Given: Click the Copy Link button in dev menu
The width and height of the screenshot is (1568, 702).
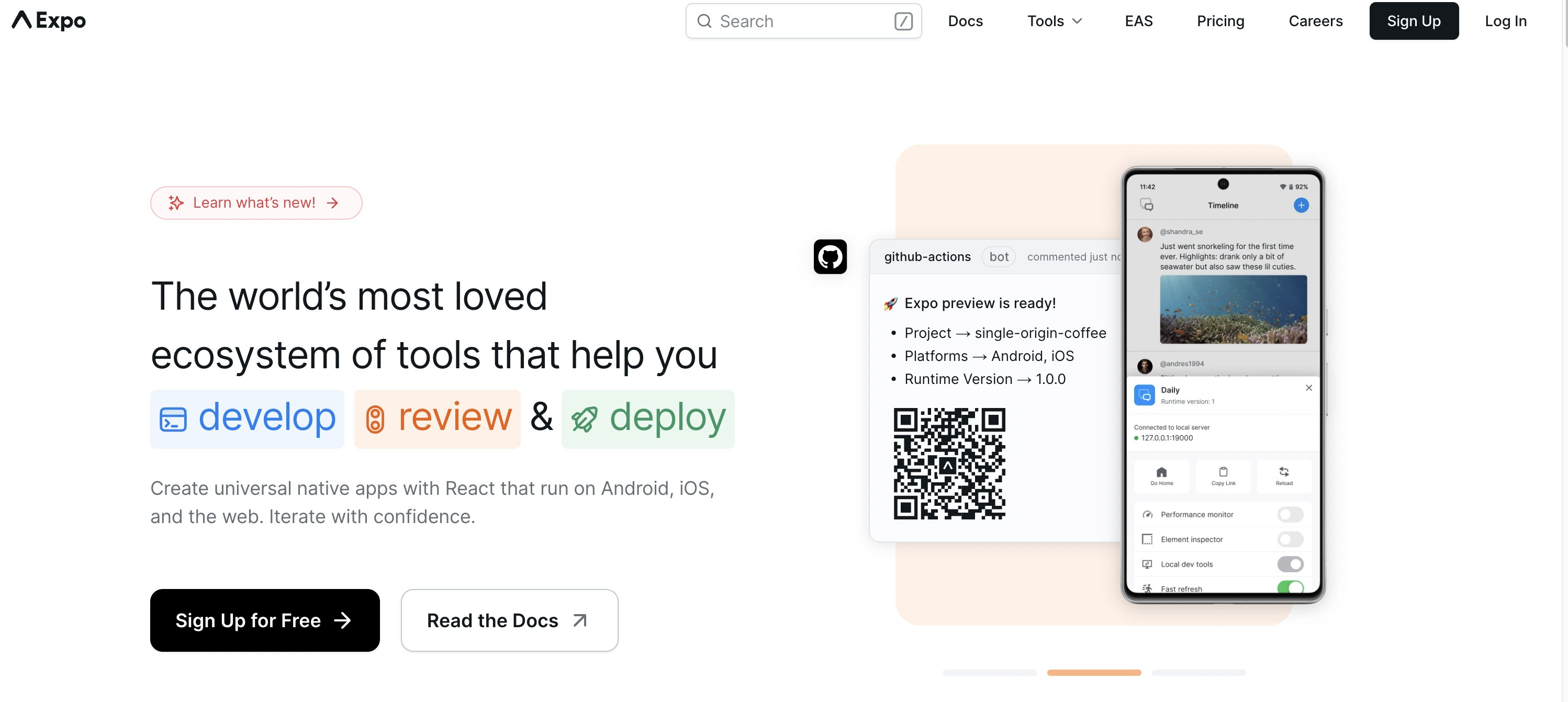Looking at the screenshot, I should 1223,475.
